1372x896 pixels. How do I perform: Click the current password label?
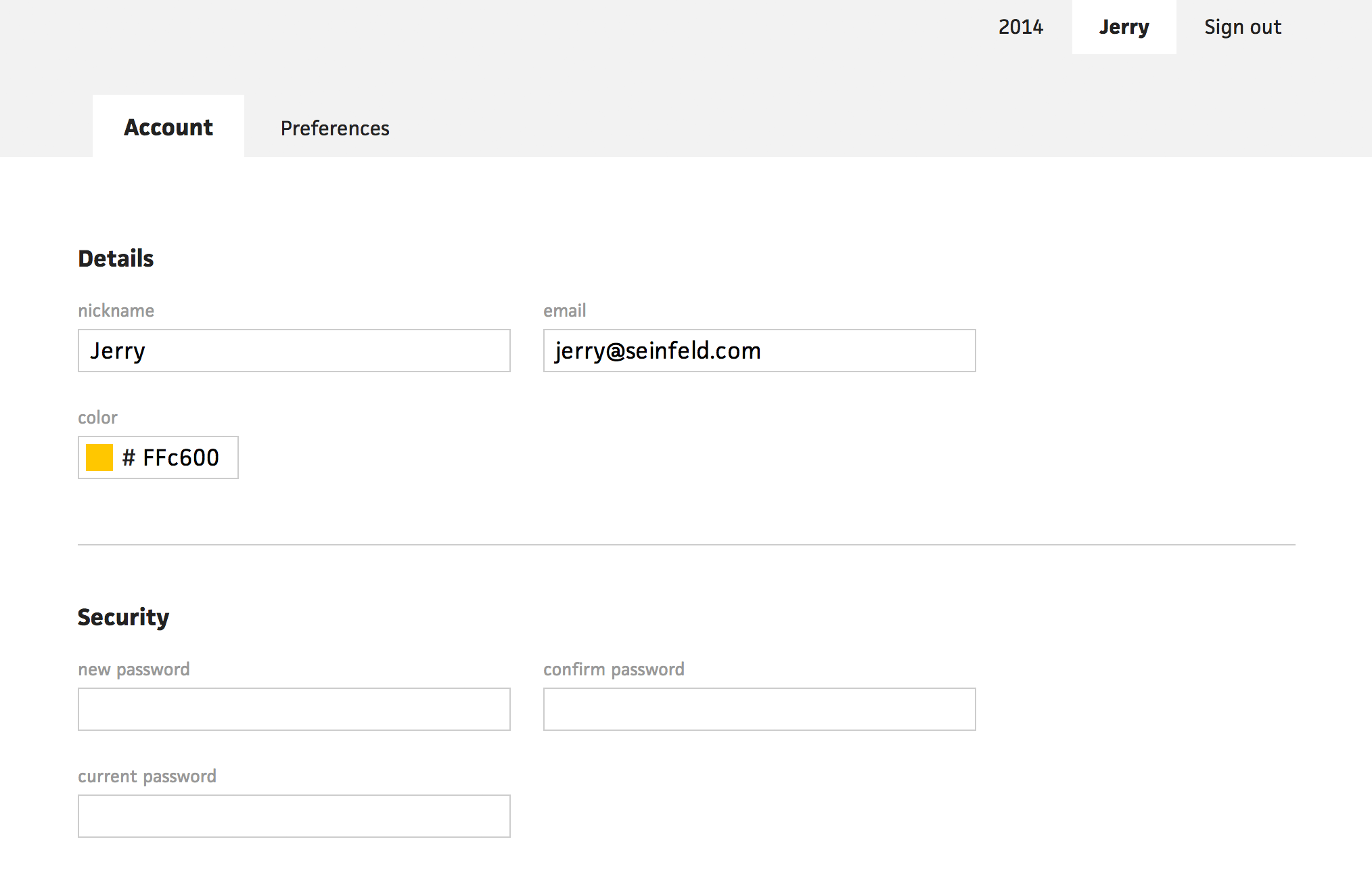(x=147, y=776)
